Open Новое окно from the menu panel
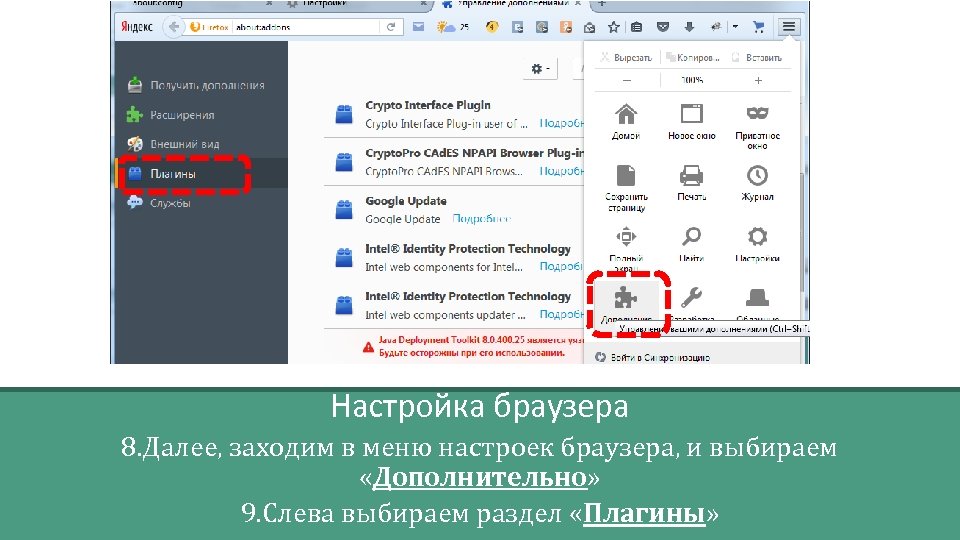 tap(692, 121)
